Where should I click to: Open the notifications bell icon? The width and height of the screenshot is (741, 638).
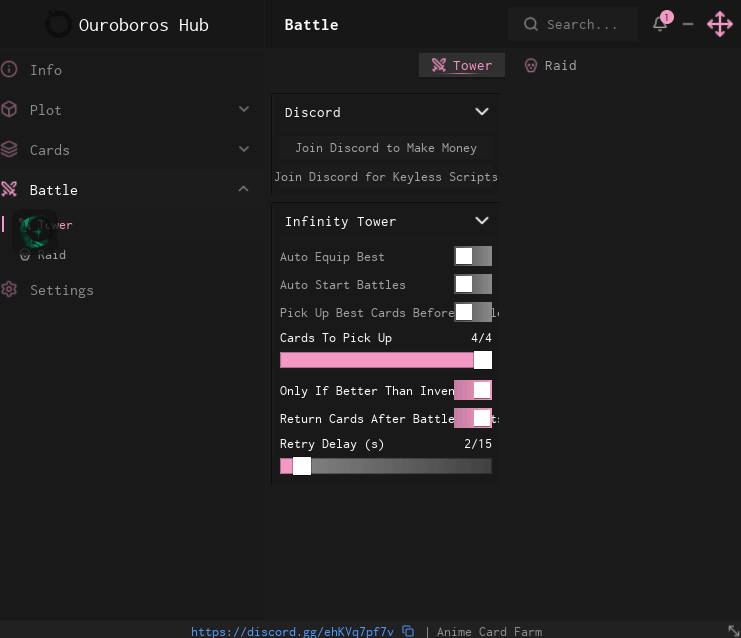coord(660,24)
